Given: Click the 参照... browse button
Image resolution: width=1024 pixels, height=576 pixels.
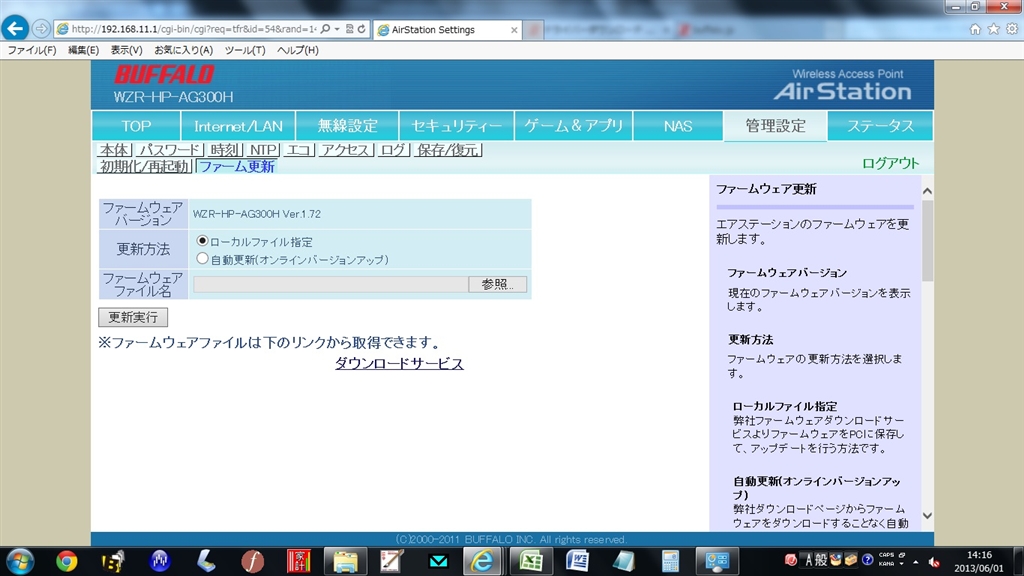Looking at the screenshot, I should (x=497, y=284).
